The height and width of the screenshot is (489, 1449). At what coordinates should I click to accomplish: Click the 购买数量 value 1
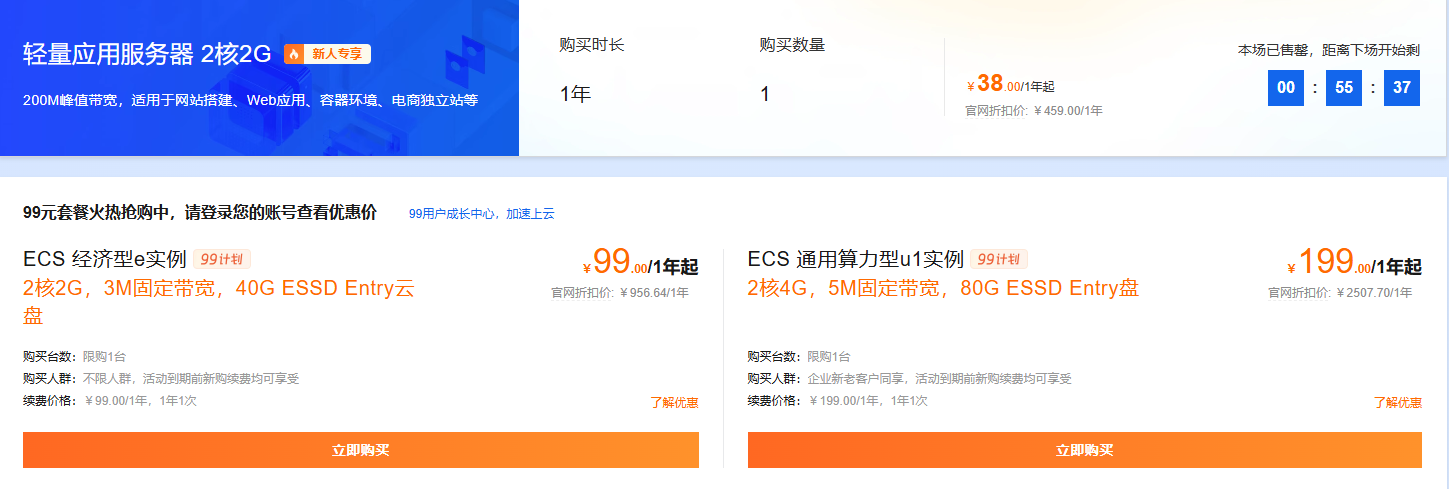coord(765,94)
